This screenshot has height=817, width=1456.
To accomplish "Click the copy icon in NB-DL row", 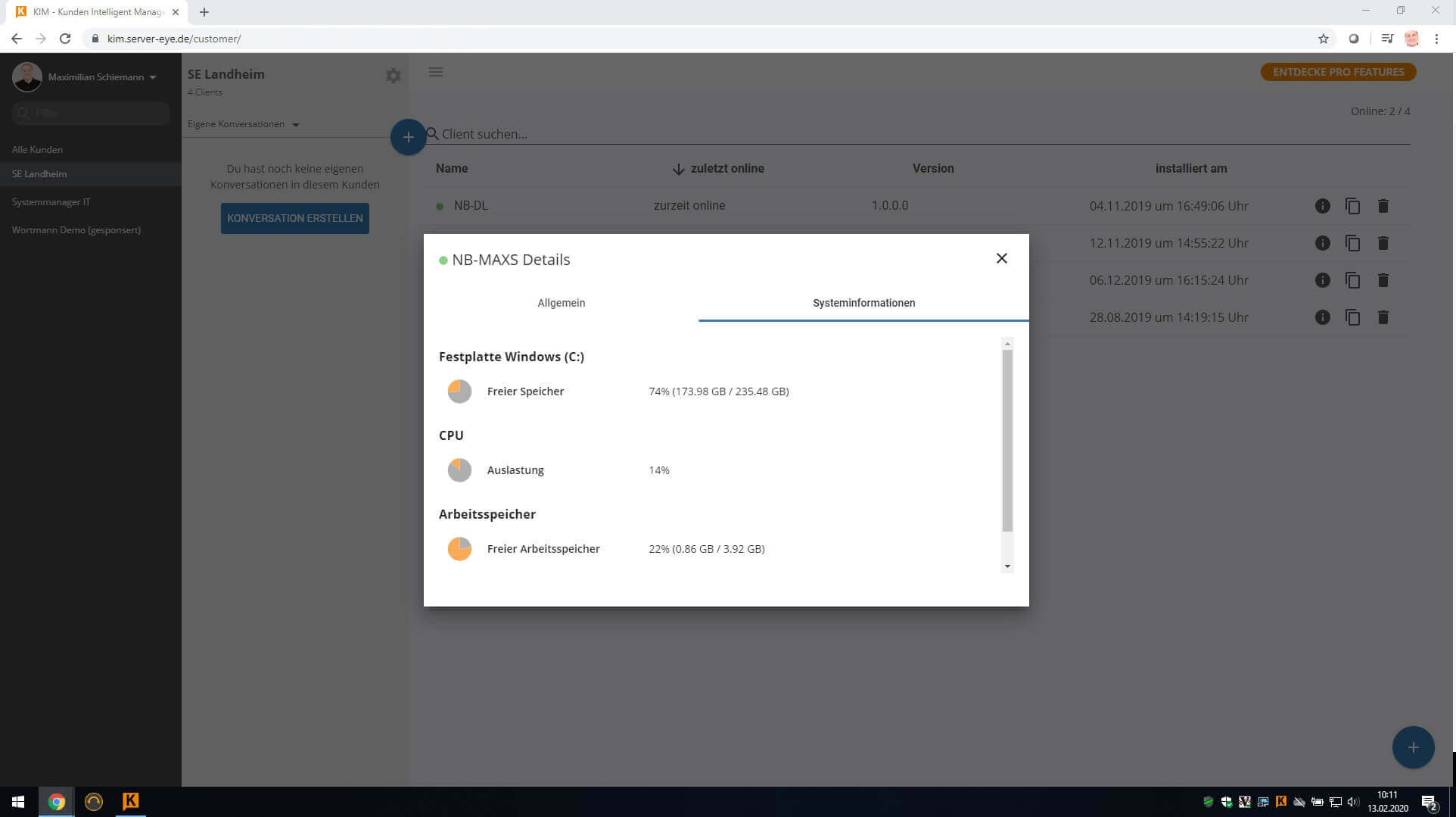I will [x=1352, y=206].
